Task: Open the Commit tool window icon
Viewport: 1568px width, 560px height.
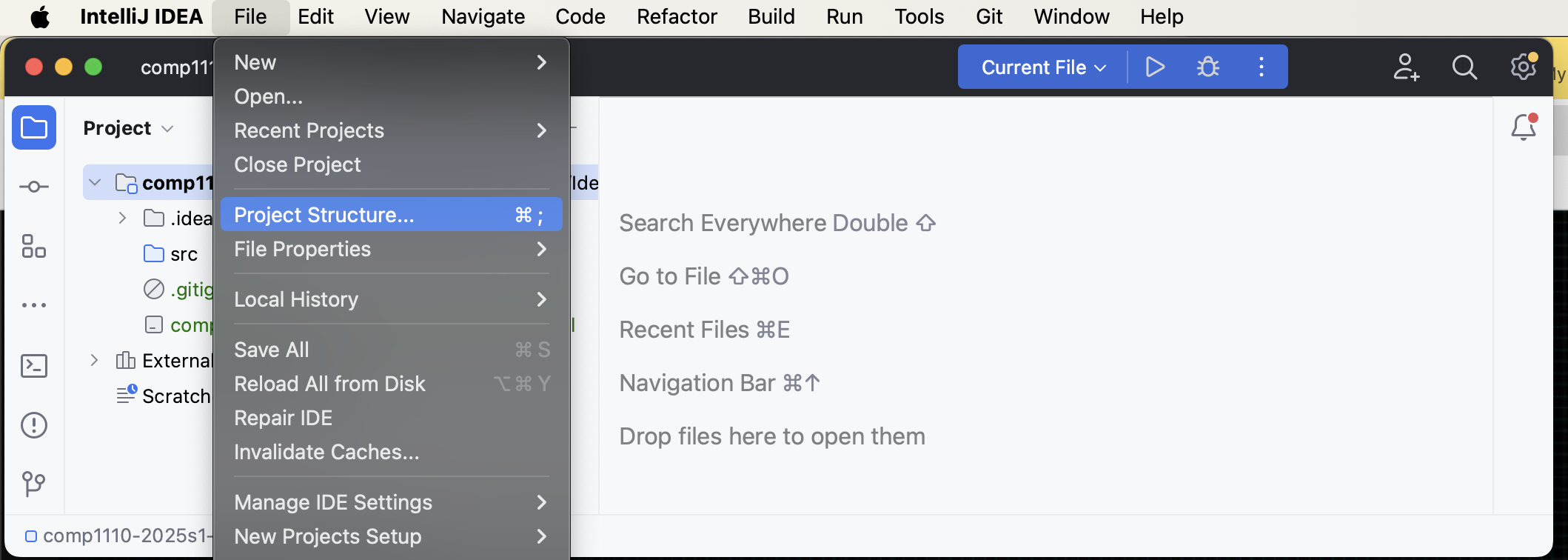Action: click(34, 187)
